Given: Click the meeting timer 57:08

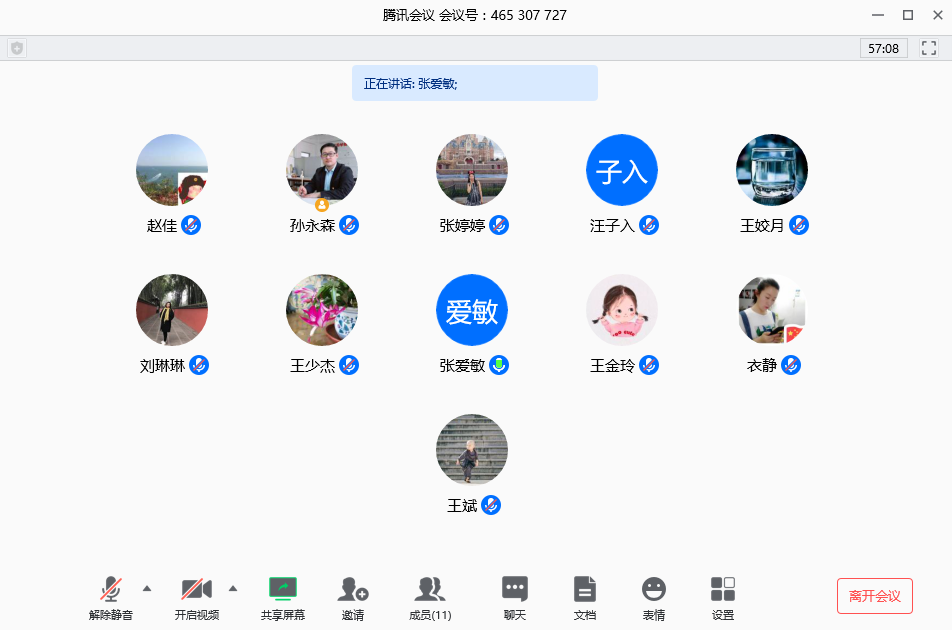Looking at the screenshot, I should coord(883,48).
